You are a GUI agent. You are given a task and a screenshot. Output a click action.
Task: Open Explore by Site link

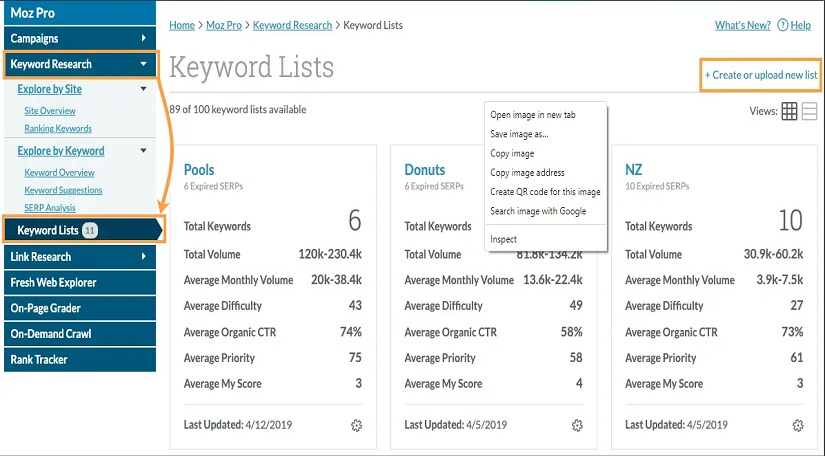49,89
